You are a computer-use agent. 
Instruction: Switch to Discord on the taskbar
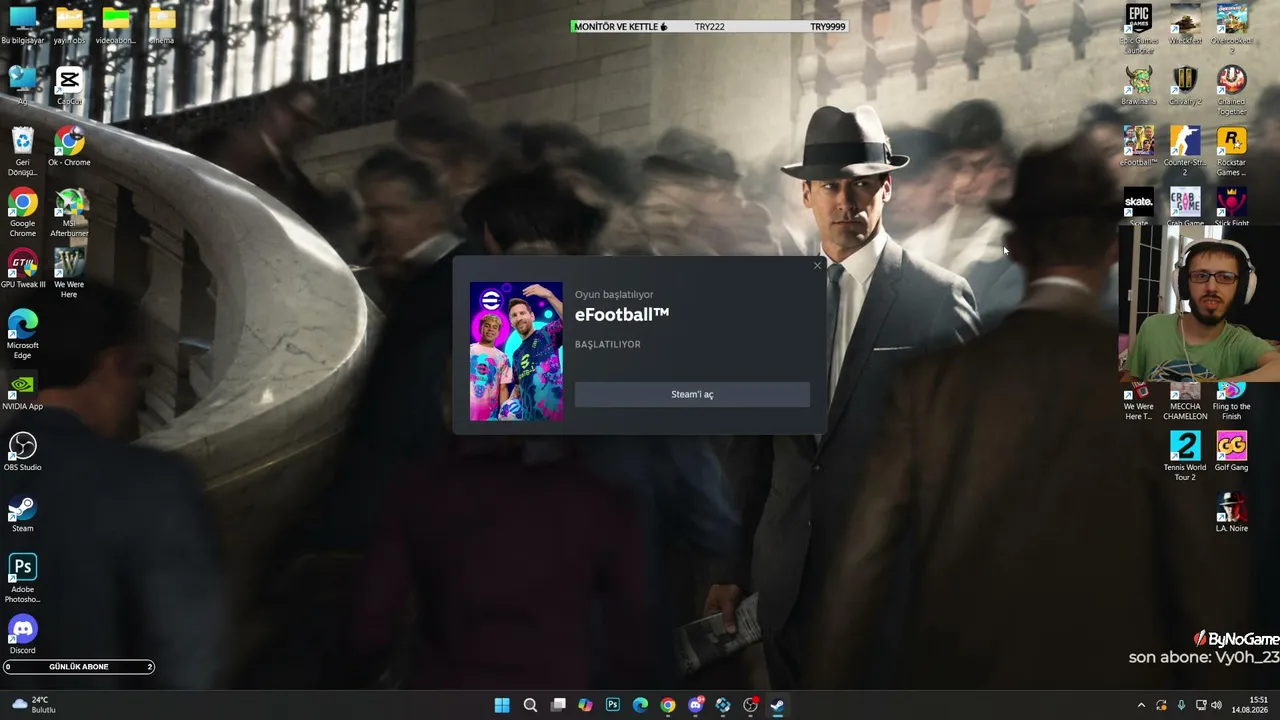pos(696,705)
